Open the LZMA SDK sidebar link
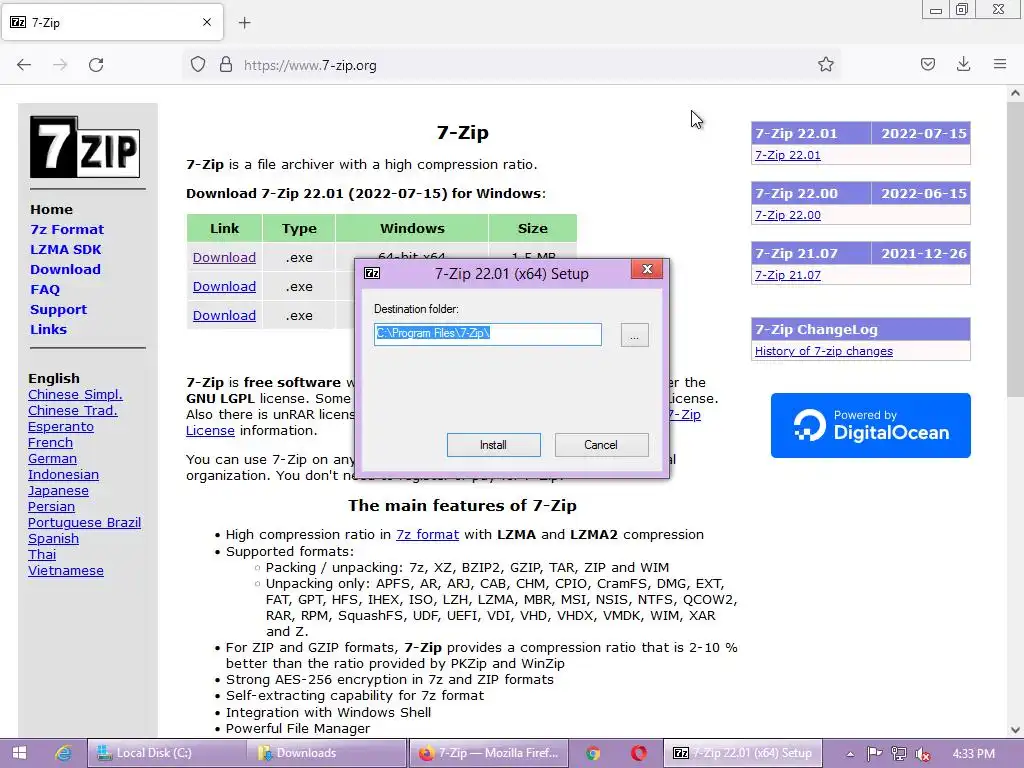1024x768 pixels. point(65,249)
